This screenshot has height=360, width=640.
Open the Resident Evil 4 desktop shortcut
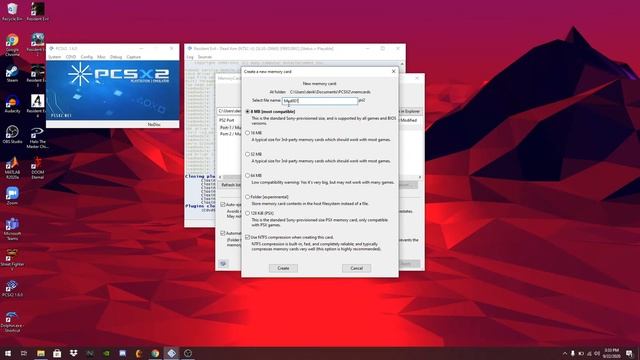point(37,106)
